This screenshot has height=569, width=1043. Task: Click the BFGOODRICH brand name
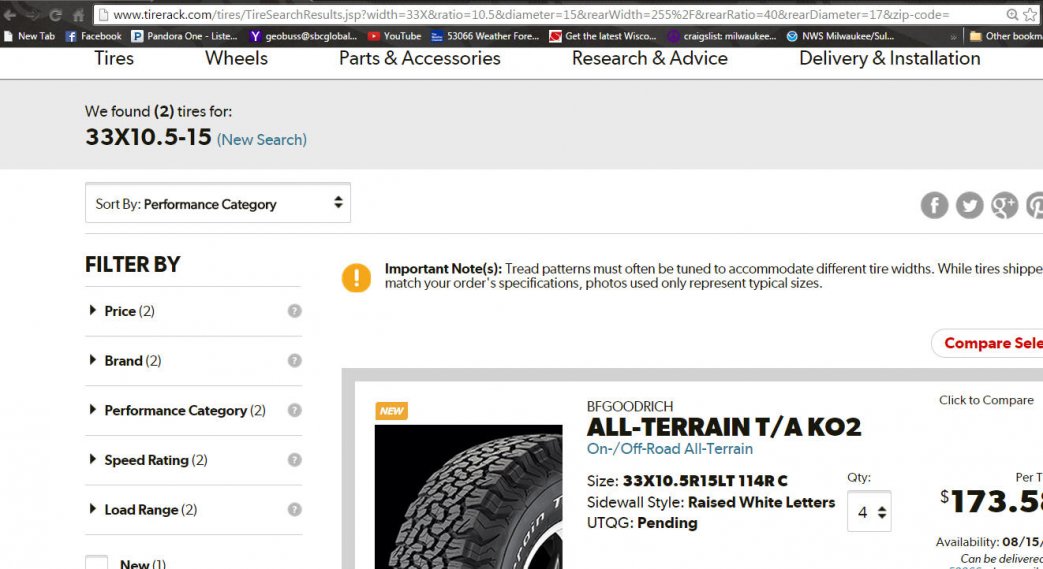(x=630, y=406)
